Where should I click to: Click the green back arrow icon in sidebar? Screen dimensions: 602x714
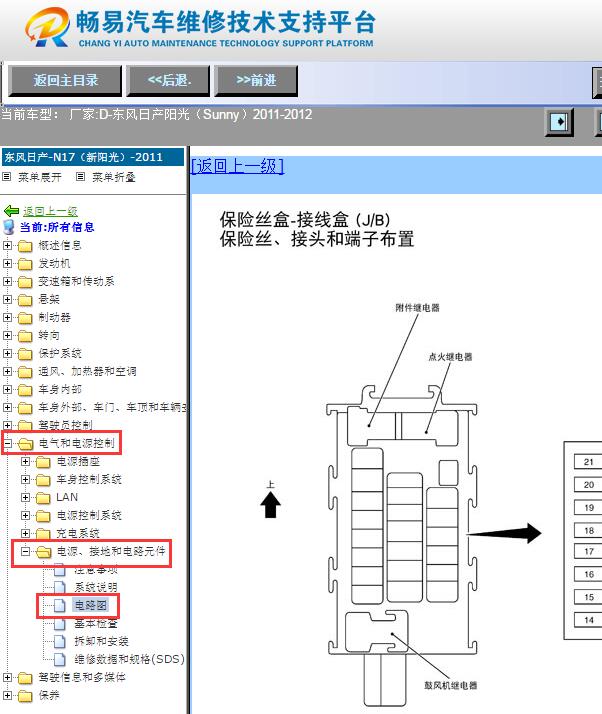pos(11,211)
